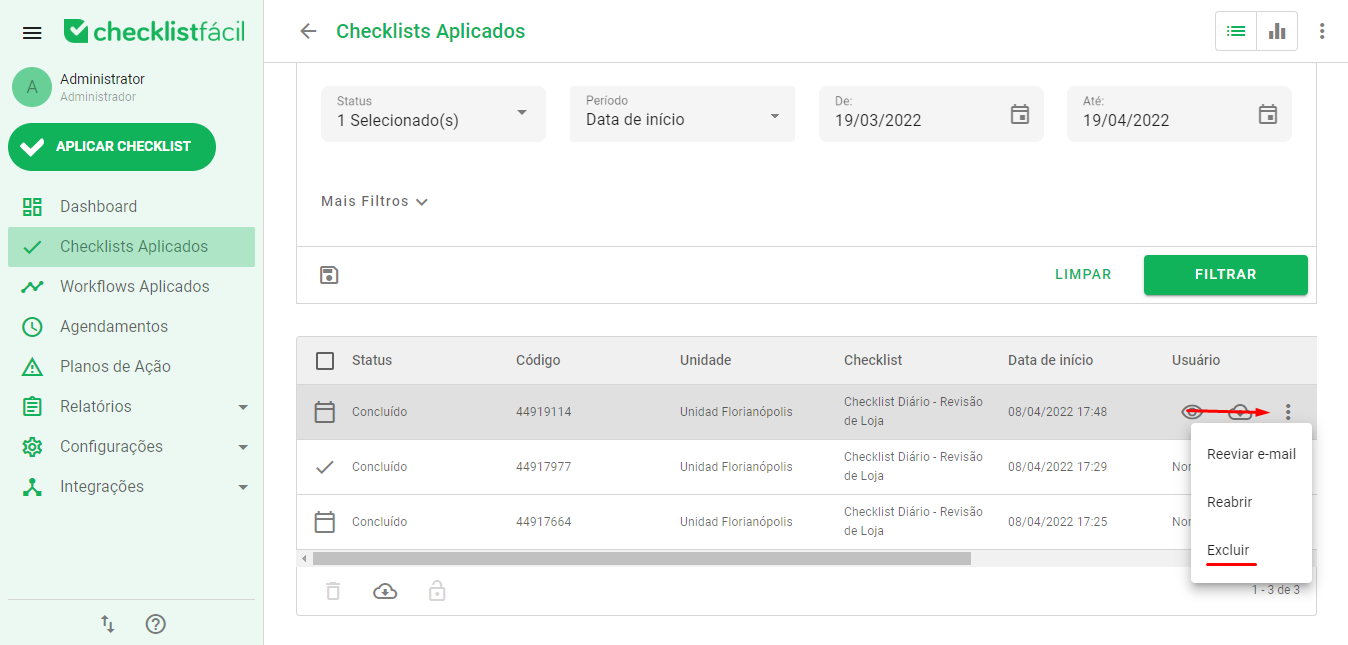Click the save filter disk icon
This screenshot has height=645, width=1348.
click(329, 274)
